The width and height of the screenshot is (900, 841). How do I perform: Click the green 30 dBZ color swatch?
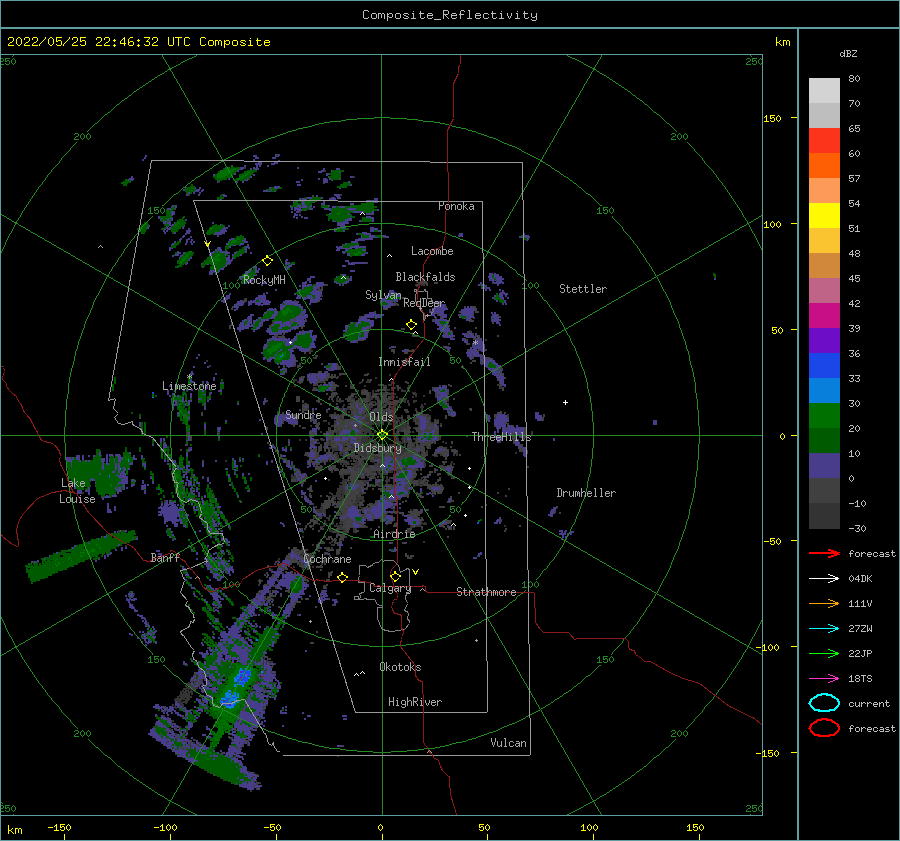point(824,416)
